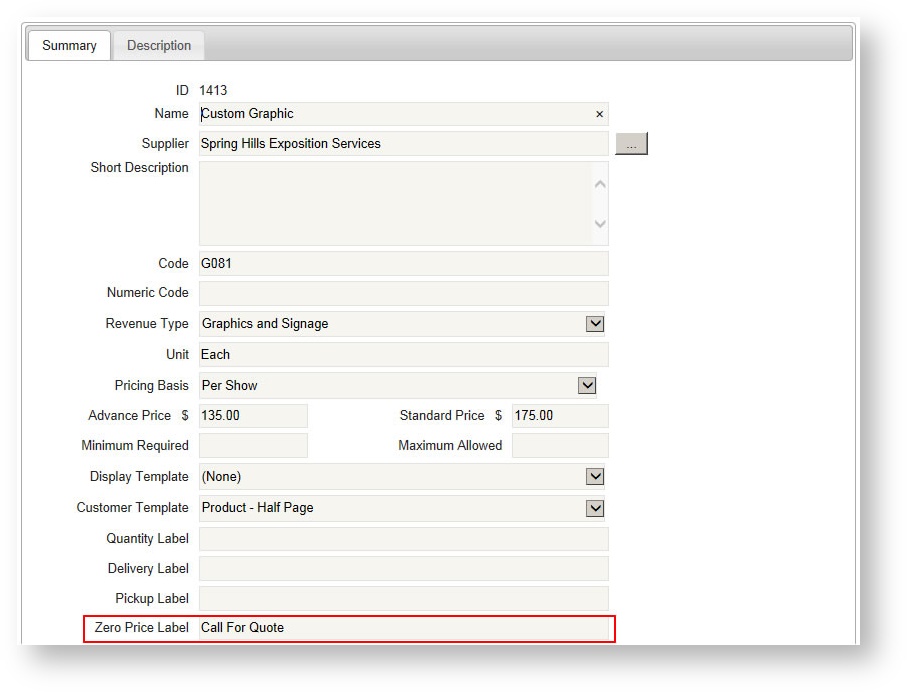Open the Customer Template dropdown
Image resolution: width=908 pixels, height=693 pixels.
coord(595,508)
